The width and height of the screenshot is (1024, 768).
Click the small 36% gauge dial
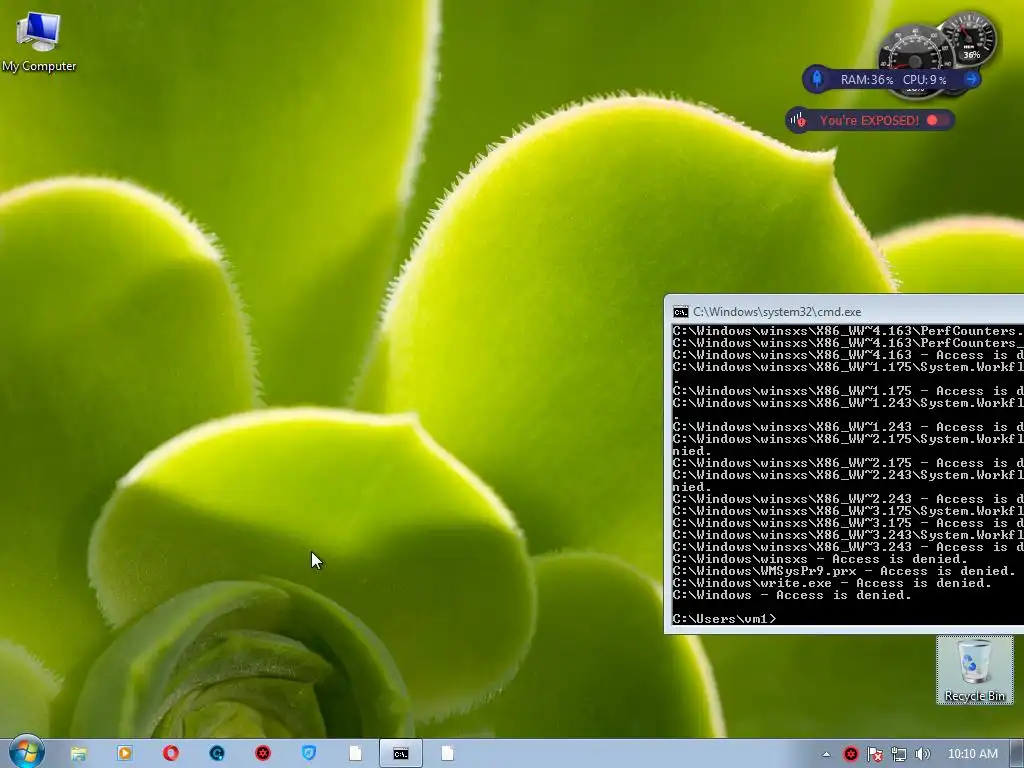[x=970, y=39]
